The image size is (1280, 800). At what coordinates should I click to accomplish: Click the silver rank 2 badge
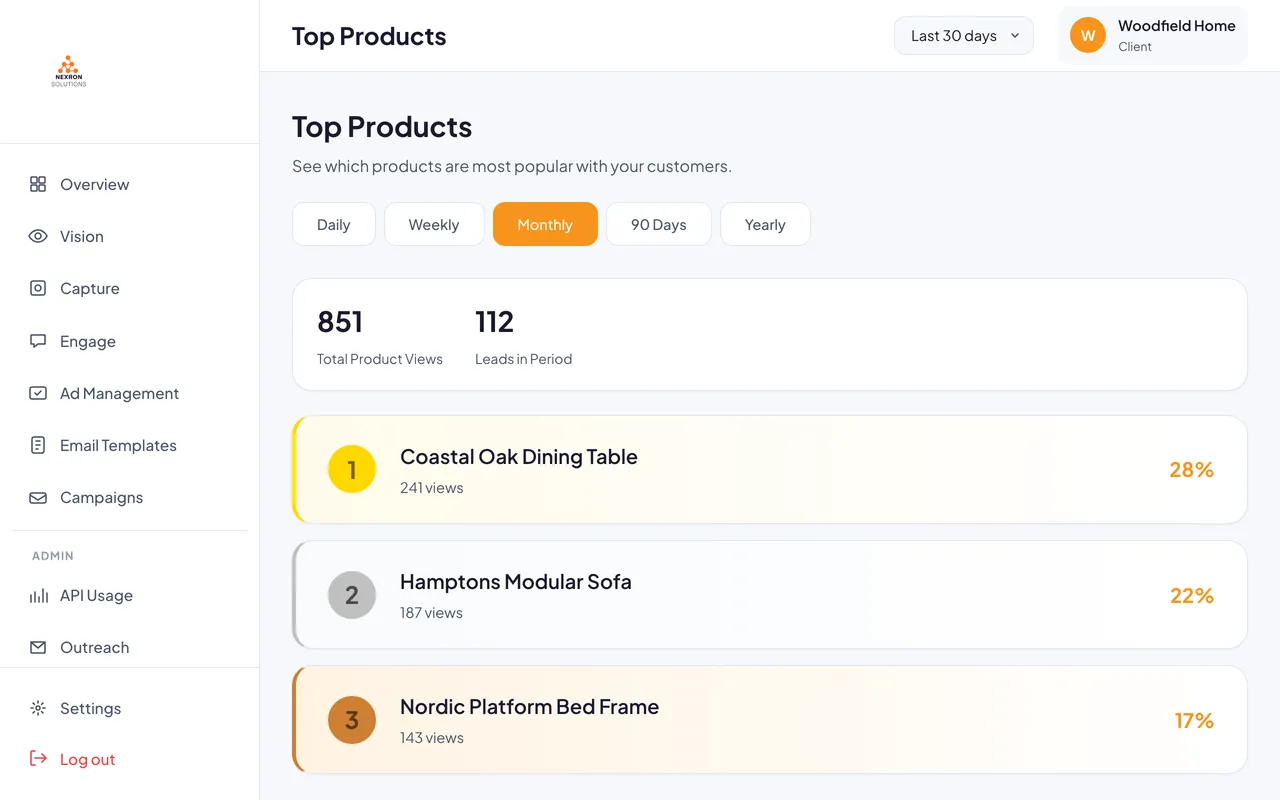(352, 595)
